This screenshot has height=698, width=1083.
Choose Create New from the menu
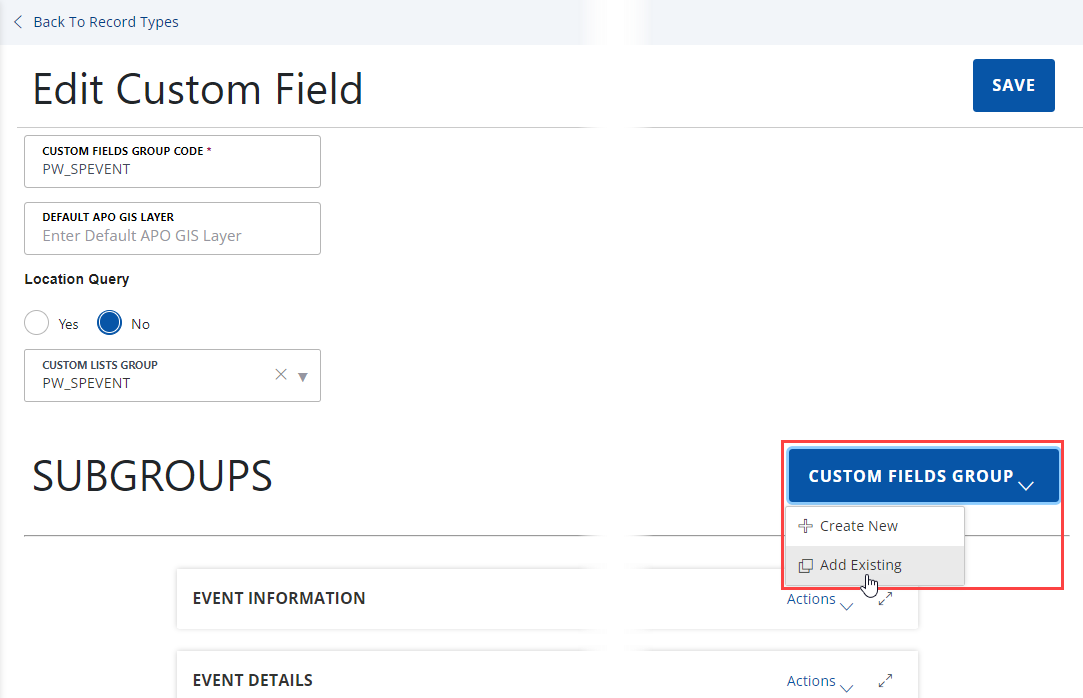coord(858,526)
